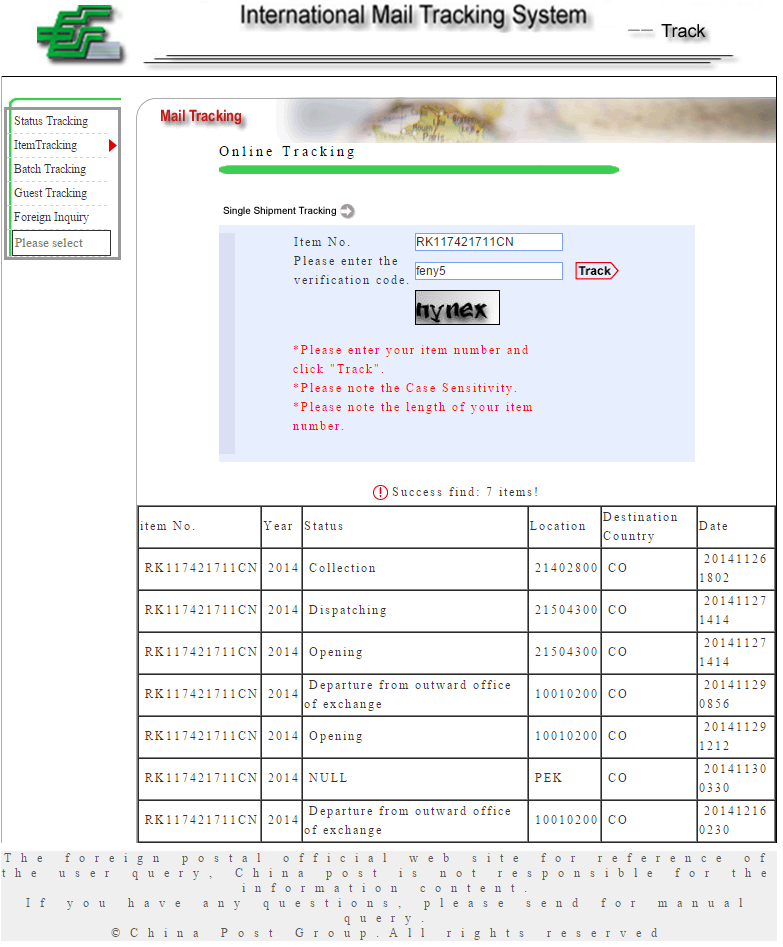Click the green progress bar under Online Tracking
The image size is (783, 947).
tap(418, 170)
